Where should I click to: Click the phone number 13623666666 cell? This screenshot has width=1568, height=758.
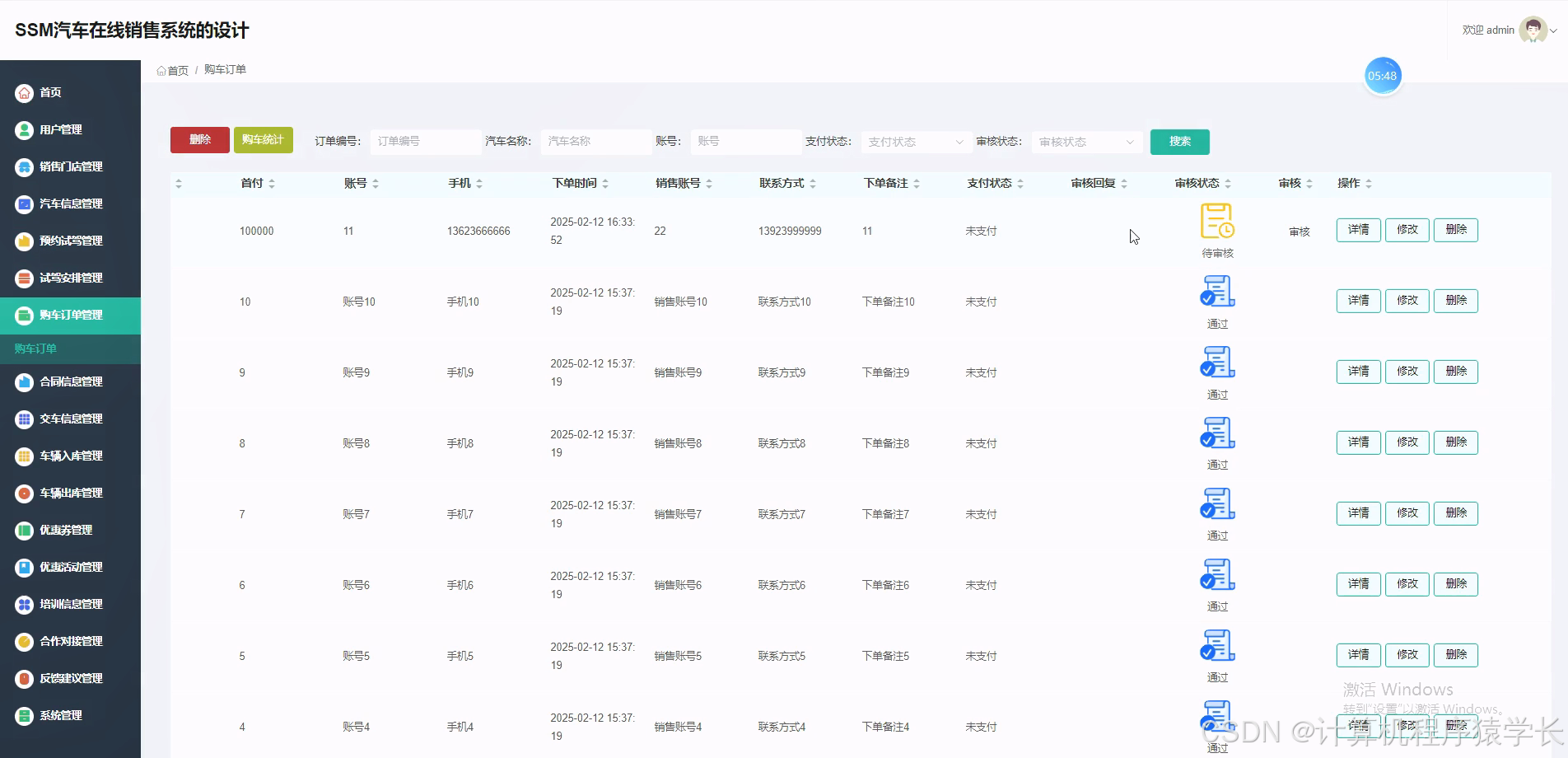(x=478, y=232)
